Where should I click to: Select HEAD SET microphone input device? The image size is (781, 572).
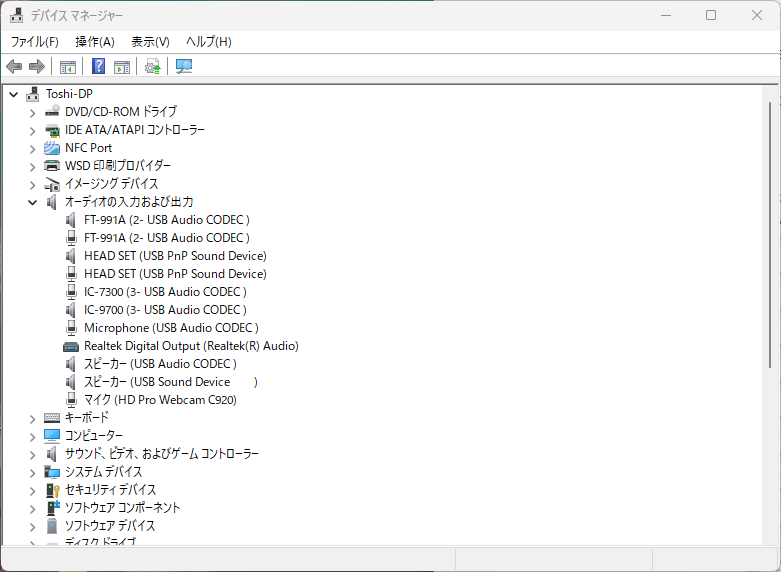(175, 274)
